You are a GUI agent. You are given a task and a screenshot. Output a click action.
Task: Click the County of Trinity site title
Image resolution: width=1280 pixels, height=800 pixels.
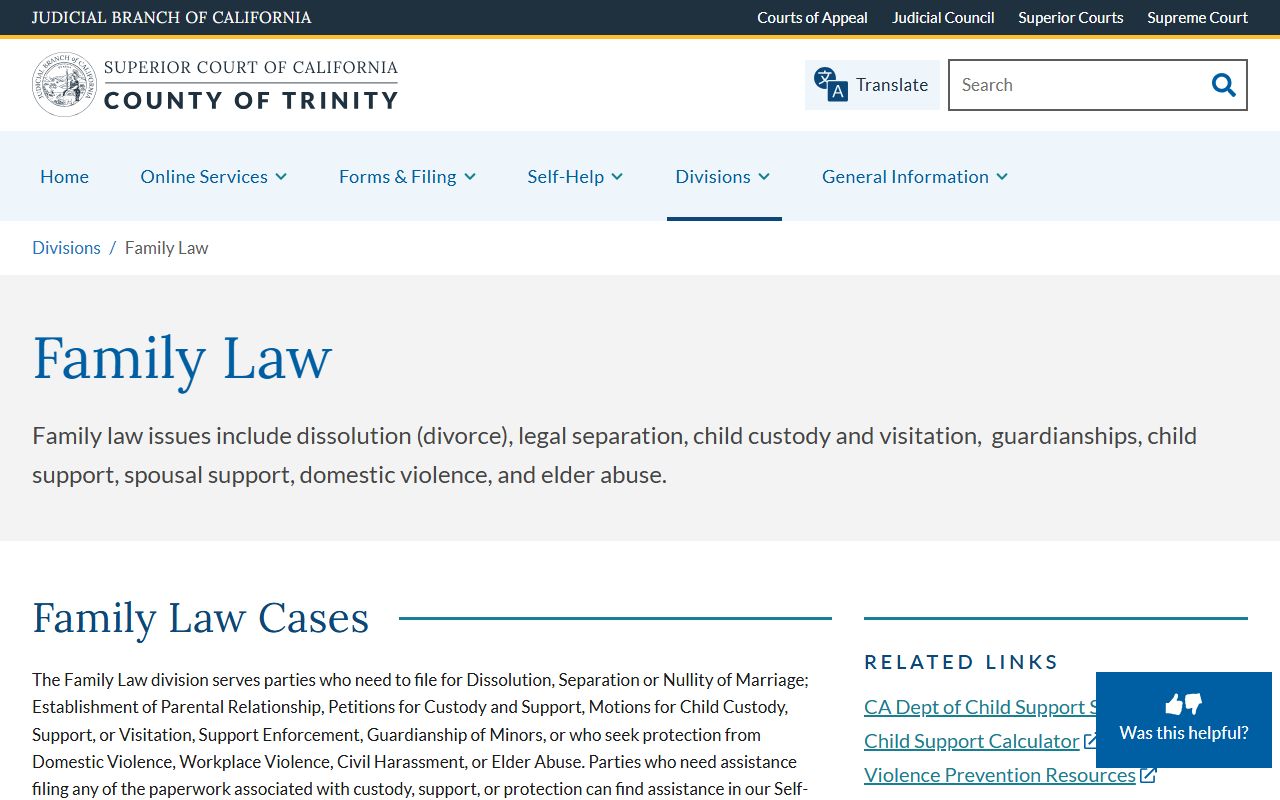[251, 100]
